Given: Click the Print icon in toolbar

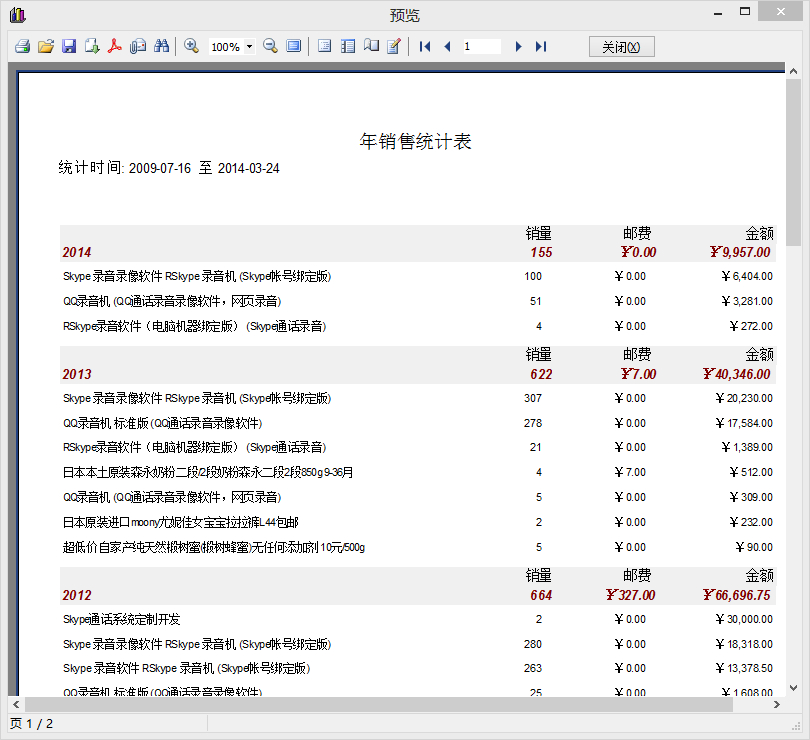Looking at the screenshot, I should (x=22, y=47).
